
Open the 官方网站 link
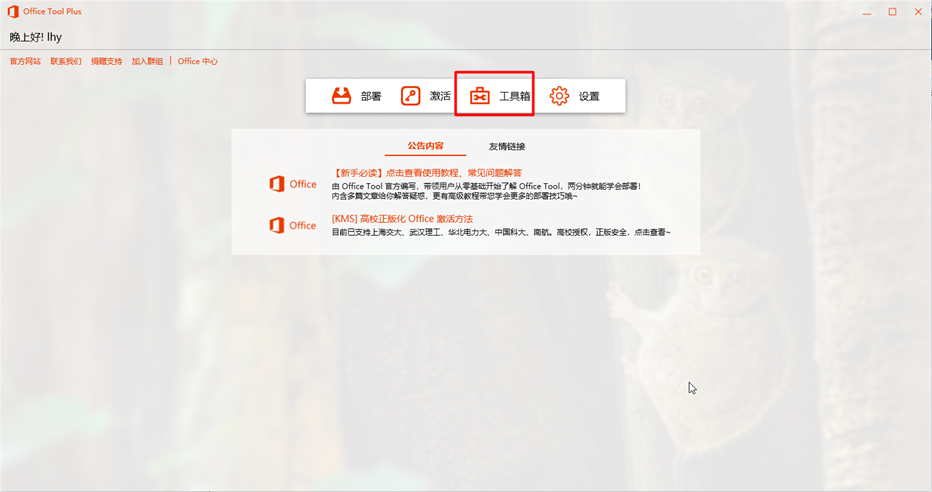(25, 61)
